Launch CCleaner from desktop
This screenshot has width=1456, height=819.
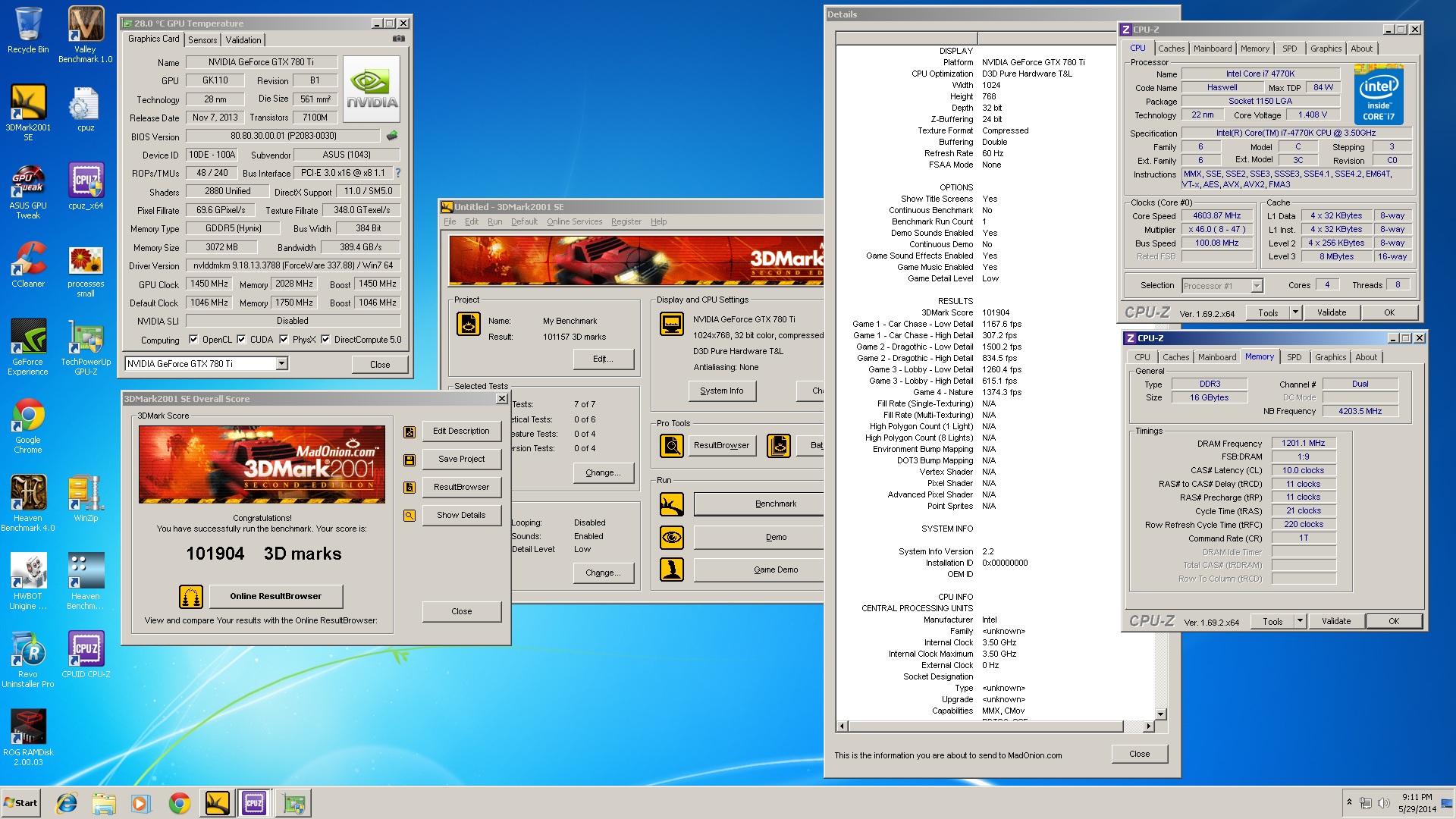coord(28,265)
